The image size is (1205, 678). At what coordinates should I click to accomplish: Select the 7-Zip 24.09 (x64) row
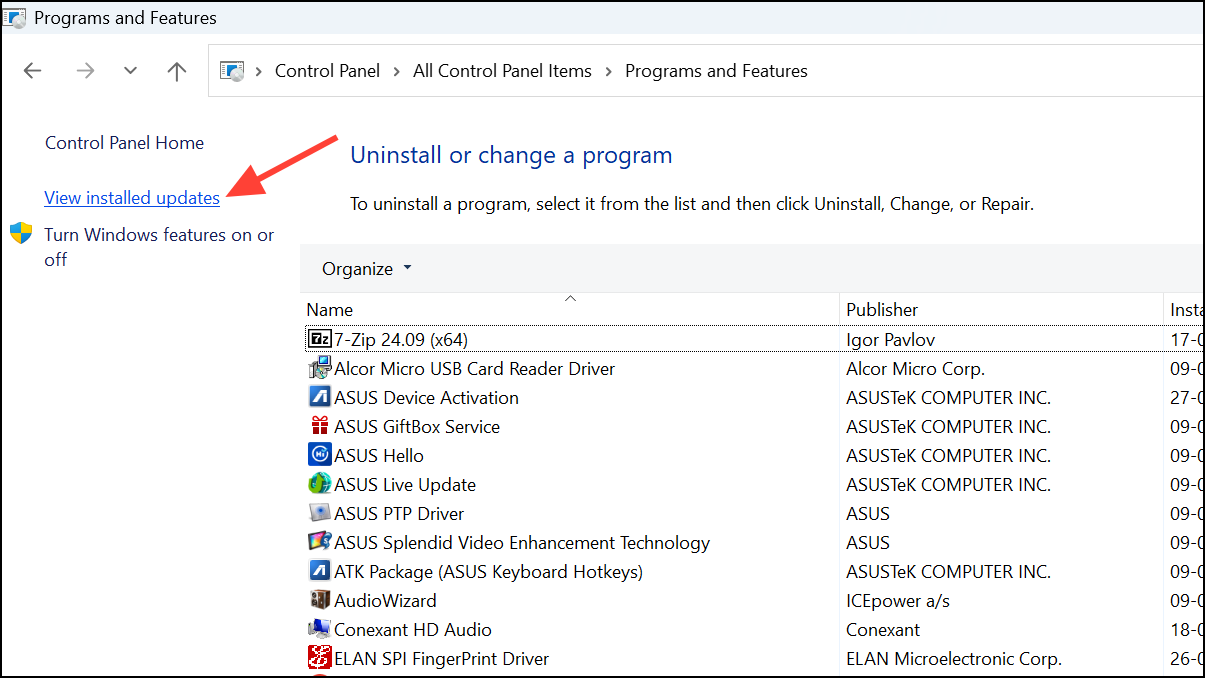pyautogui.click(x=753, y=339)
